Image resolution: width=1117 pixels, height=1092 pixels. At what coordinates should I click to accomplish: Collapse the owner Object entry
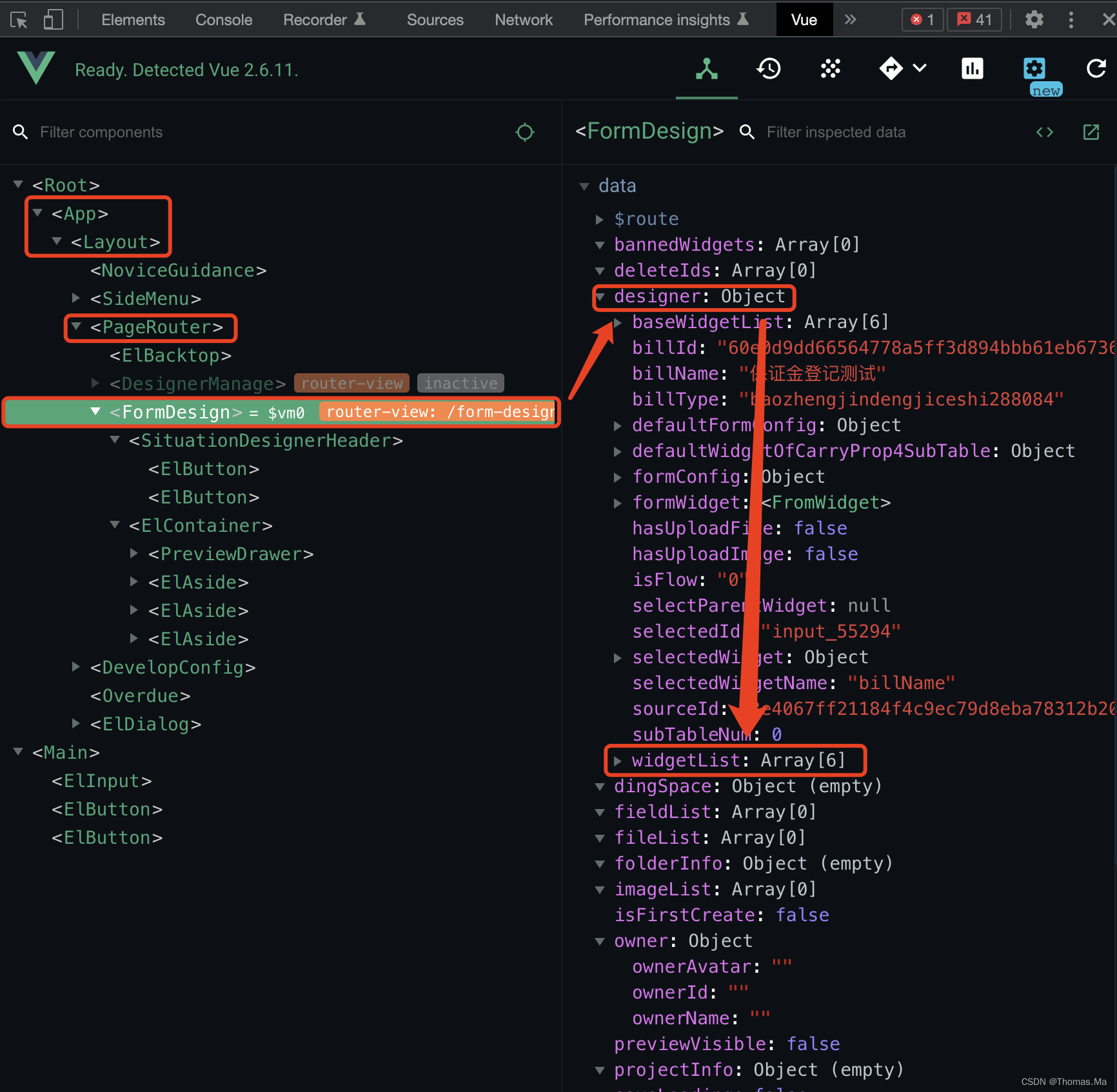click(600, 941)
